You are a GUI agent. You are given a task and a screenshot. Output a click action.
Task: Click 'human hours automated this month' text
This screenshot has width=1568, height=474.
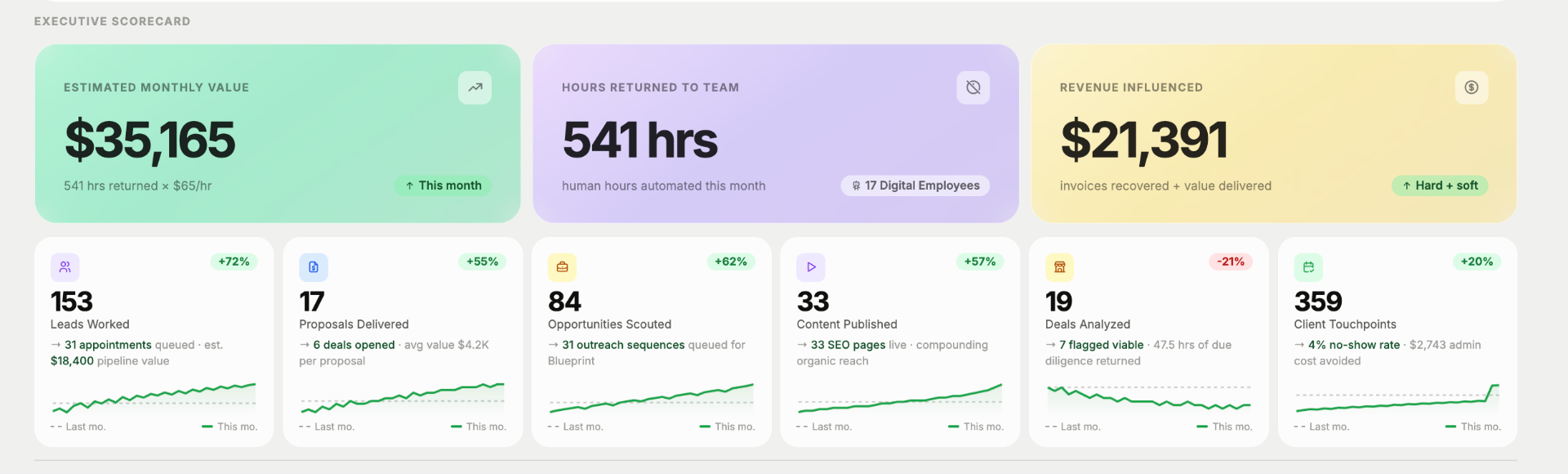(663, 186)
